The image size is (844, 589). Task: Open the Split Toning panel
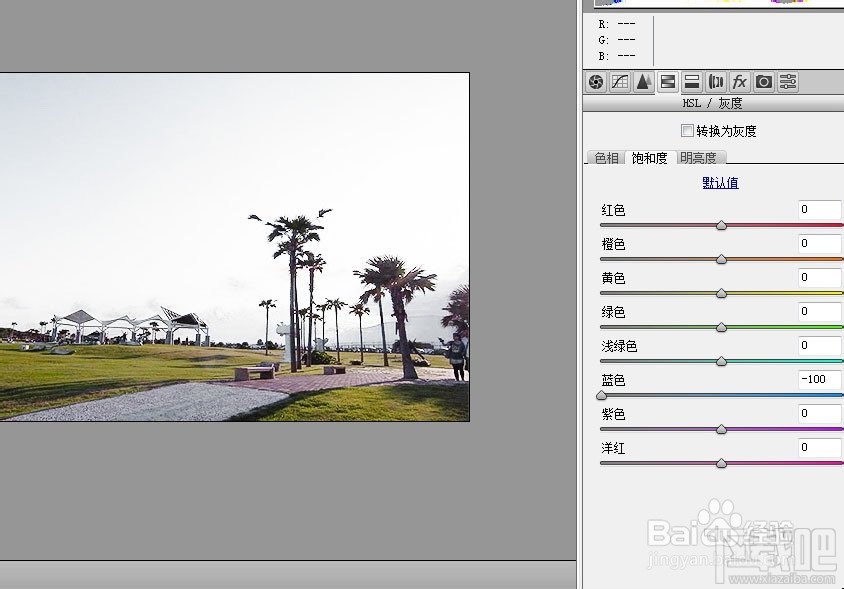(x=691, y=82)
